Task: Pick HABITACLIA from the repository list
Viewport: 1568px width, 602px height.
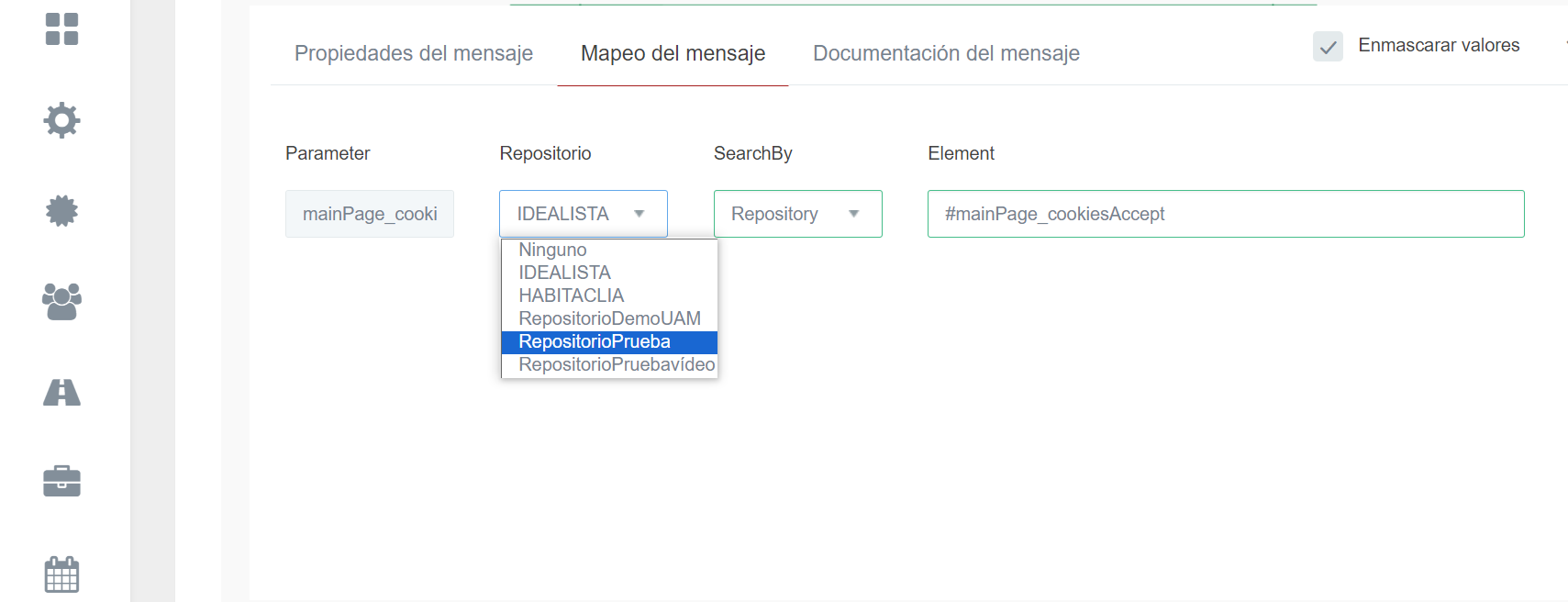Action: (x=571, y=295)
